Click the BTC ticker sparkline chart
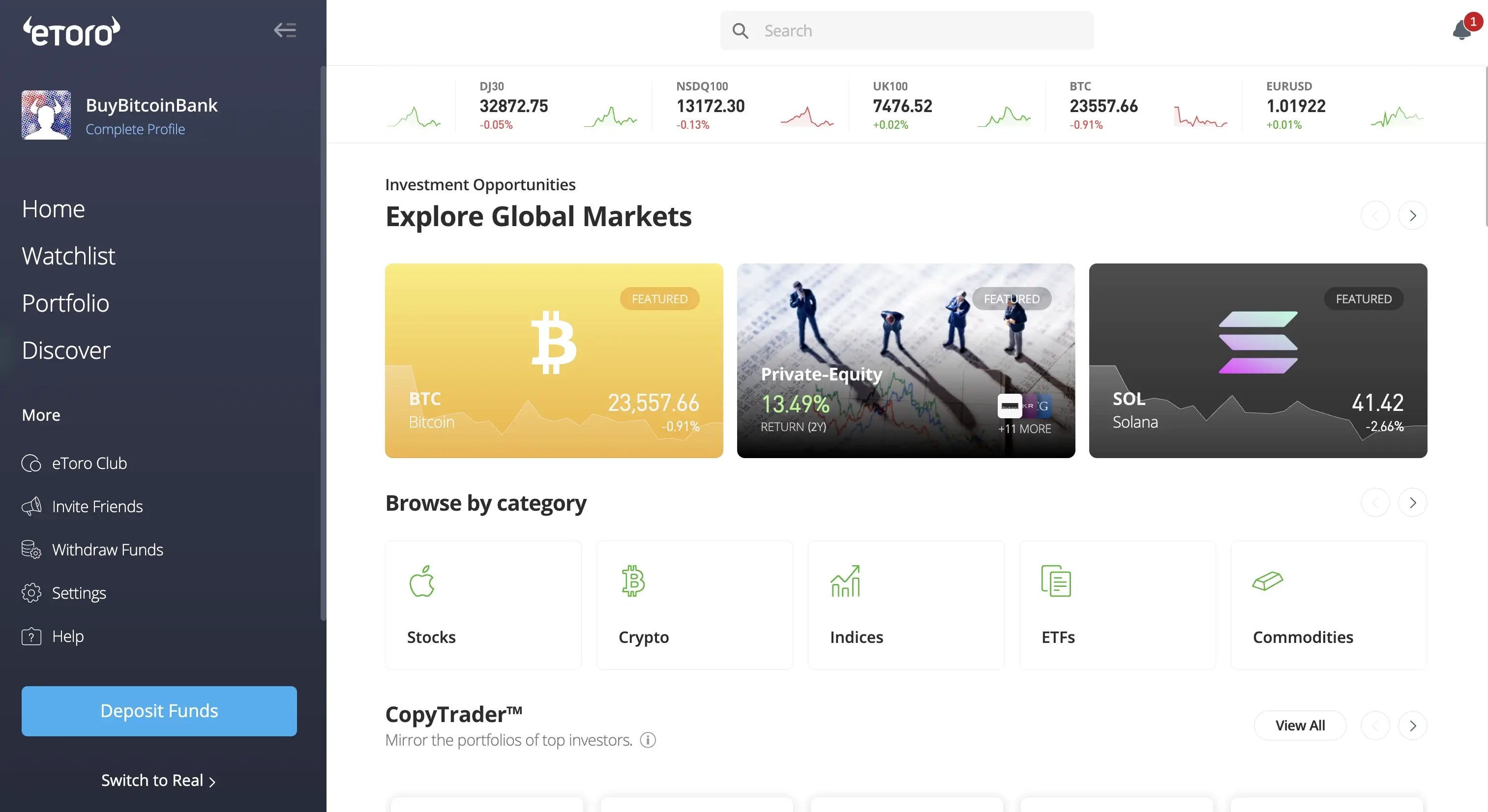This screenshot has height=812, width=1488. coord(1200,116)
